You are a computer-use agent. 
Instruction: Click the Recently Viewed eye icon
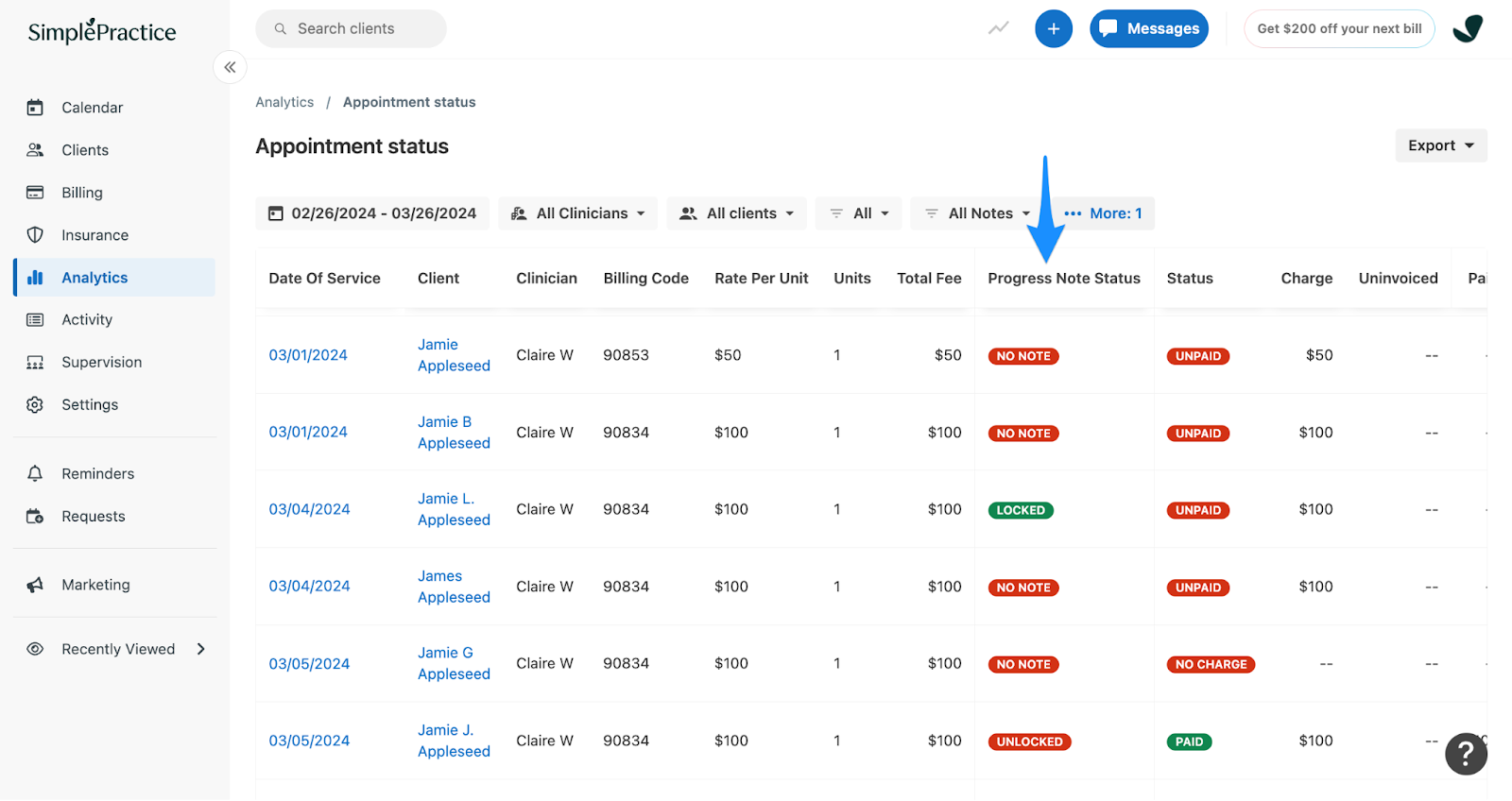coord(35,650)
